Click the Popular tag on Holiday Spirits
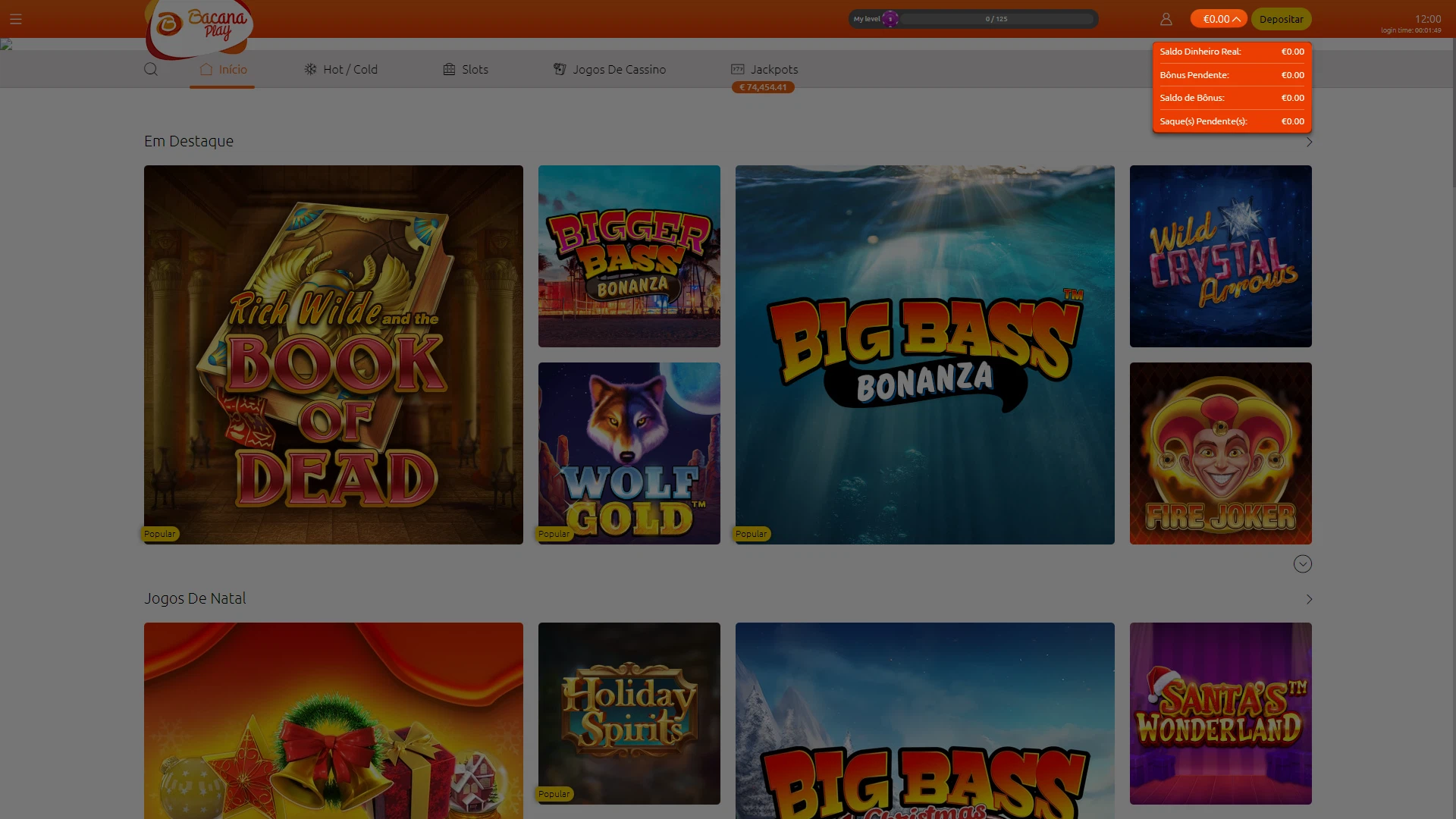 click(554, 794)
